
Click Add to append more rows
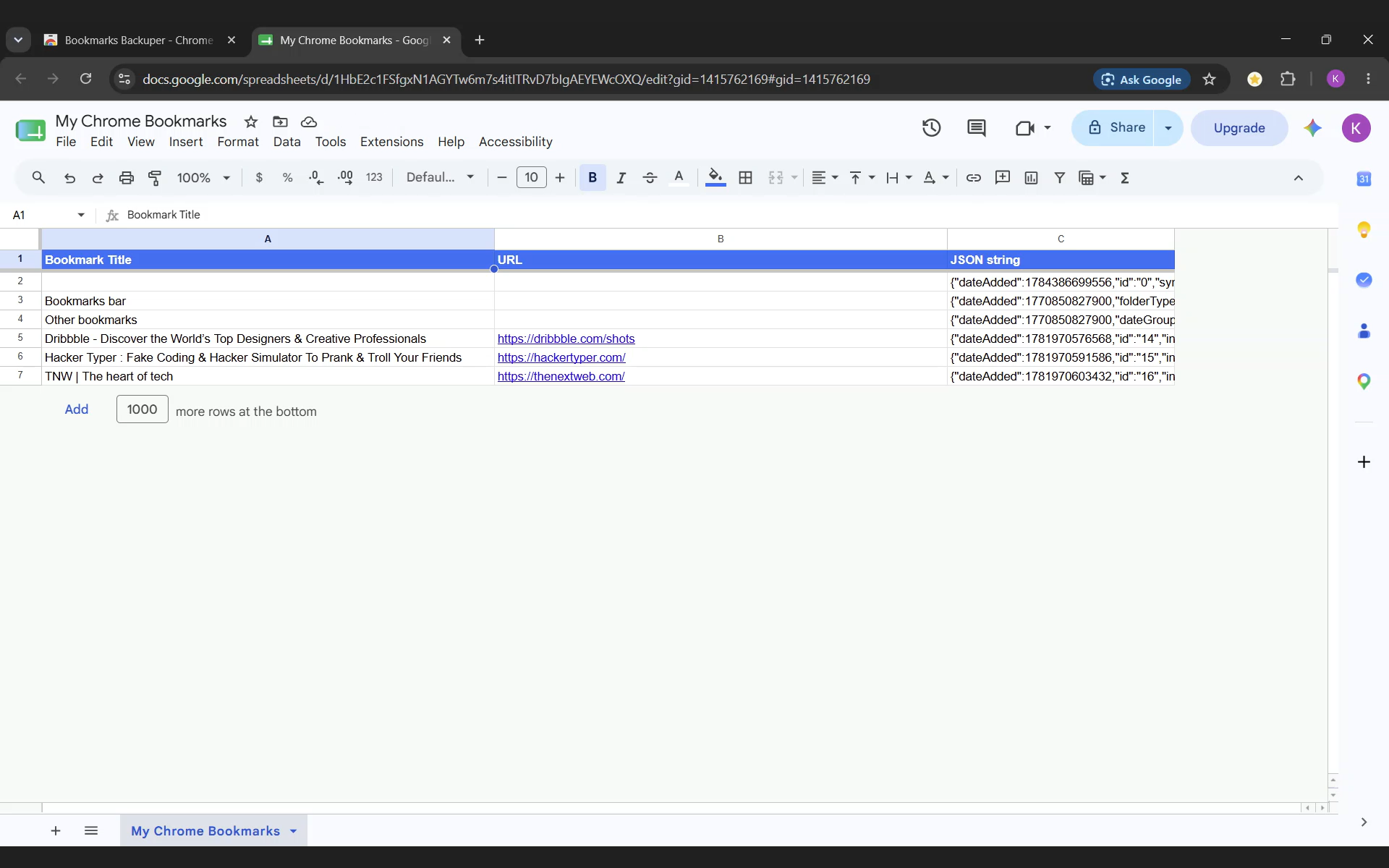(x=77, y=409)
